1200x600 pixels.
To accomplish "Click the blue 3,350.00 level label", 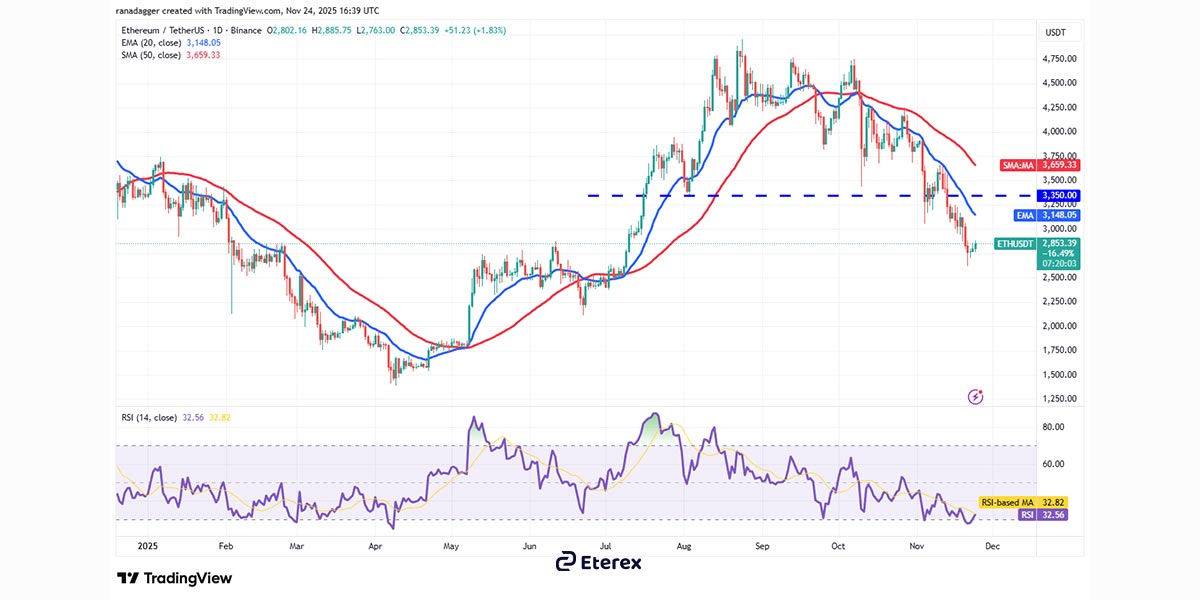I will point(1043,196).
